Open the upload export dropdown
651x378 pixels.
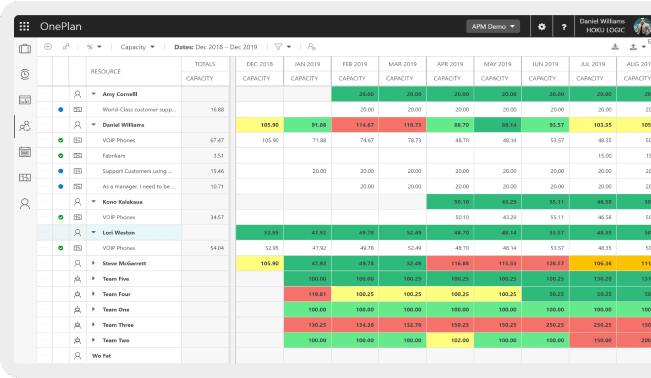(x=637, y=47)
